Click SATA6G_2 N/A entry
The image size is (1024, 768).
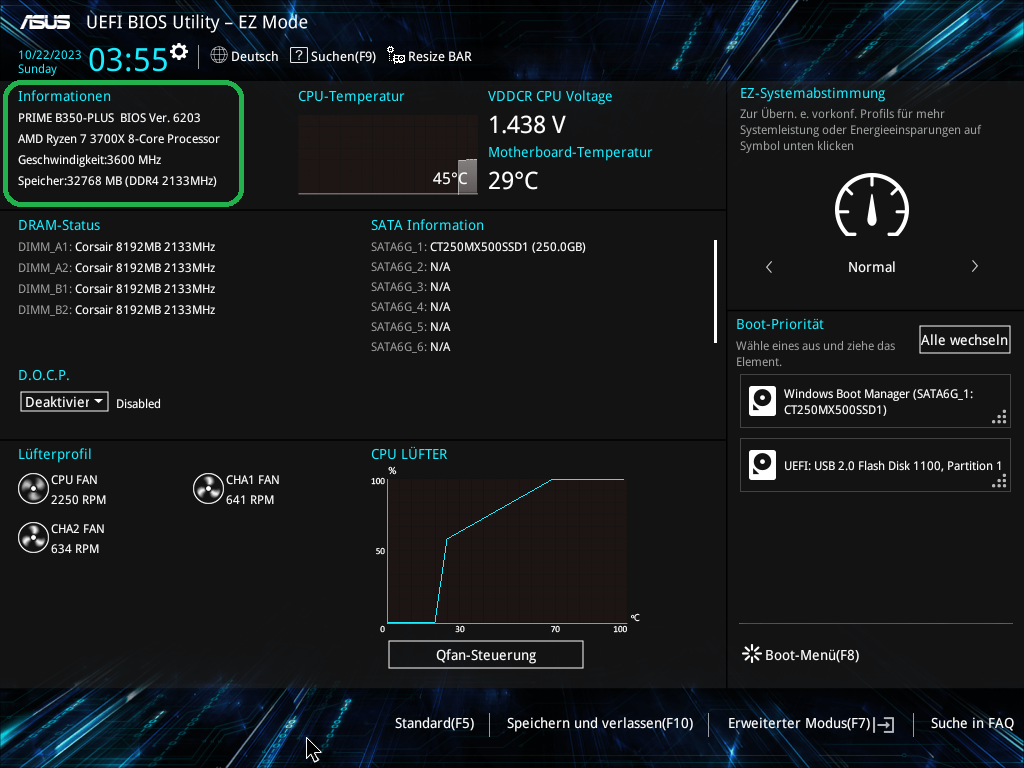coord(411,266)
